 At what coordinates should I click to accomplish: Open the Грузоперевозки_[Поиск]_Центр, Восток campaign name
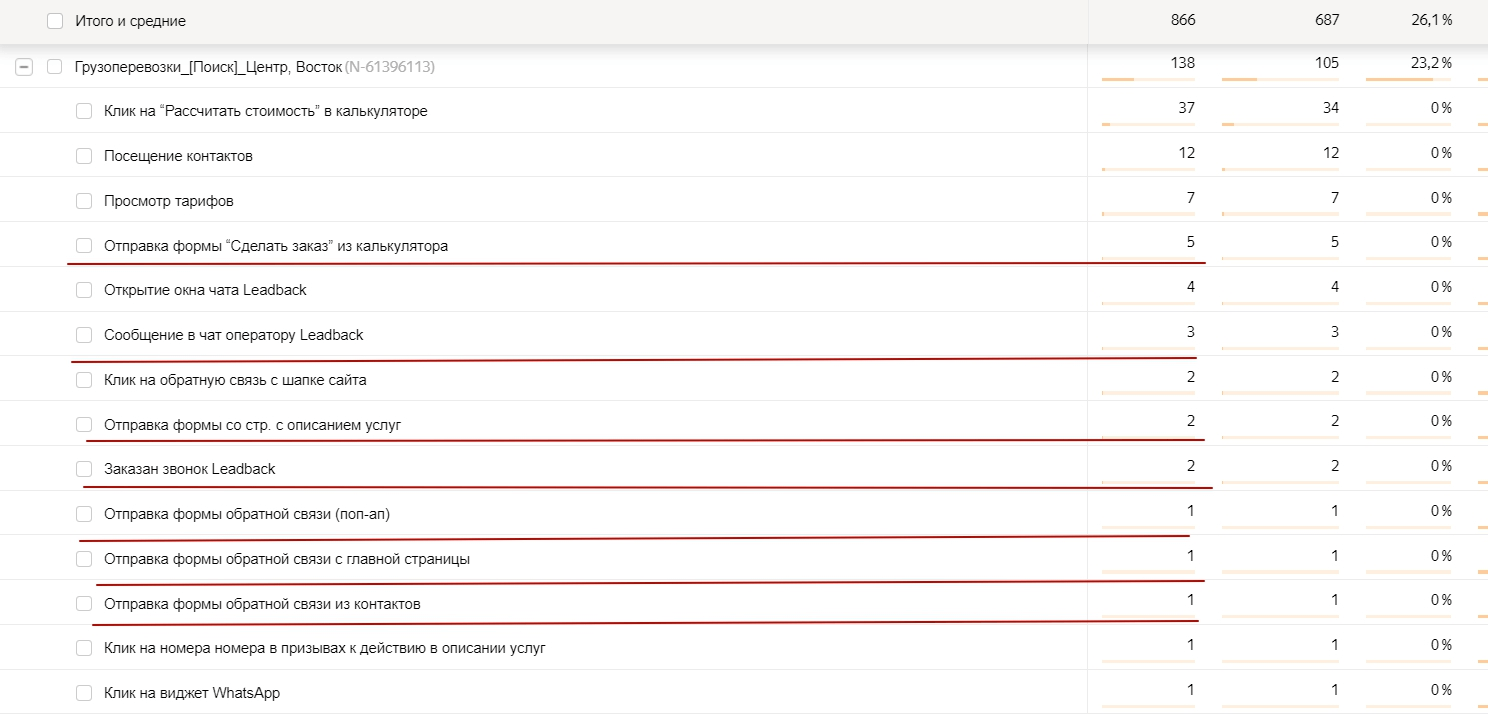pyautogui.click(x=208, y=67)
